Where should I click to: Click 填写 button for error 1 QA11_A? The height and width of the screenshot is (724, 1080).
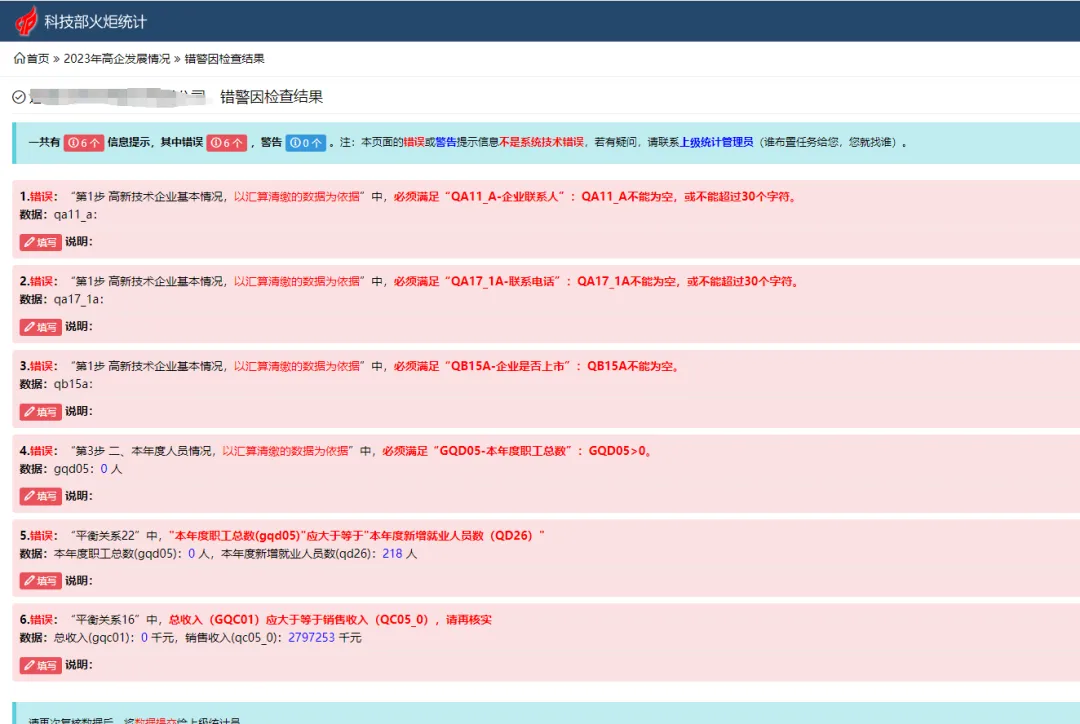click(41, 242)
